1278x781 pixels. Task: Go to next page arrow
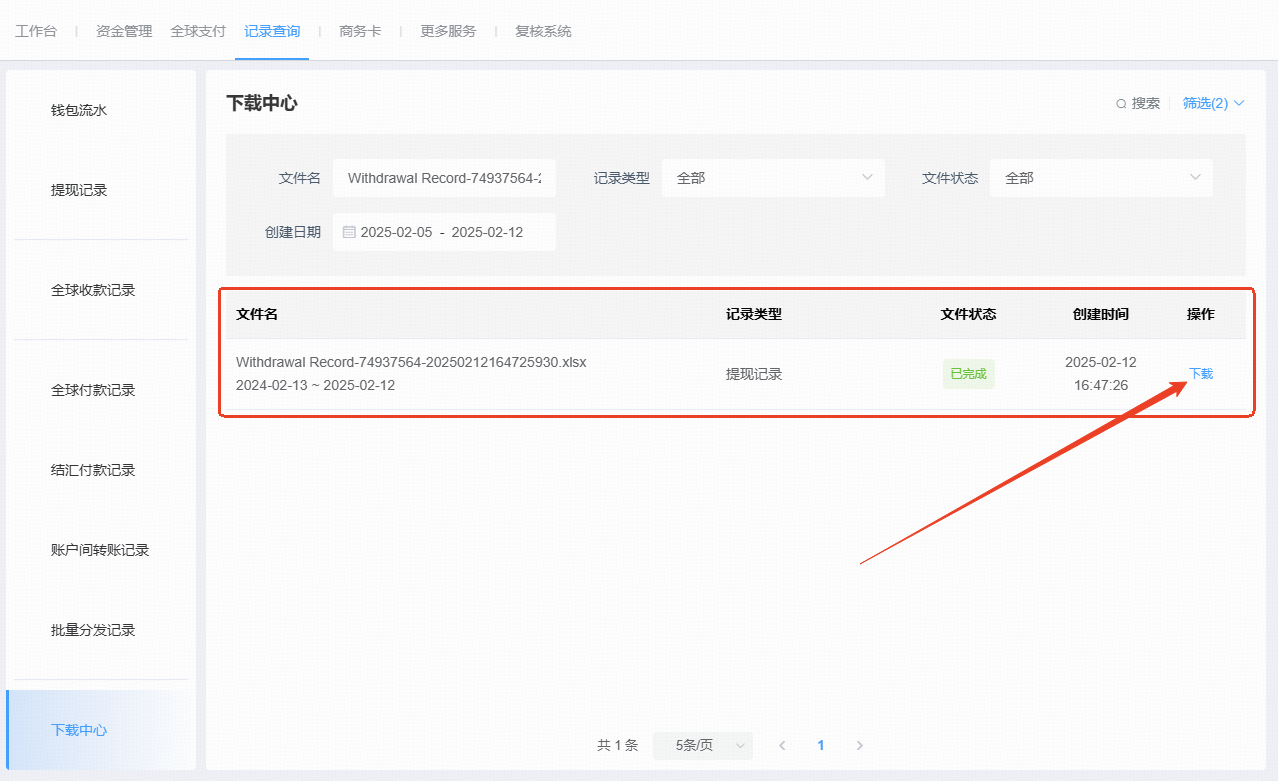tap(860, 745)
